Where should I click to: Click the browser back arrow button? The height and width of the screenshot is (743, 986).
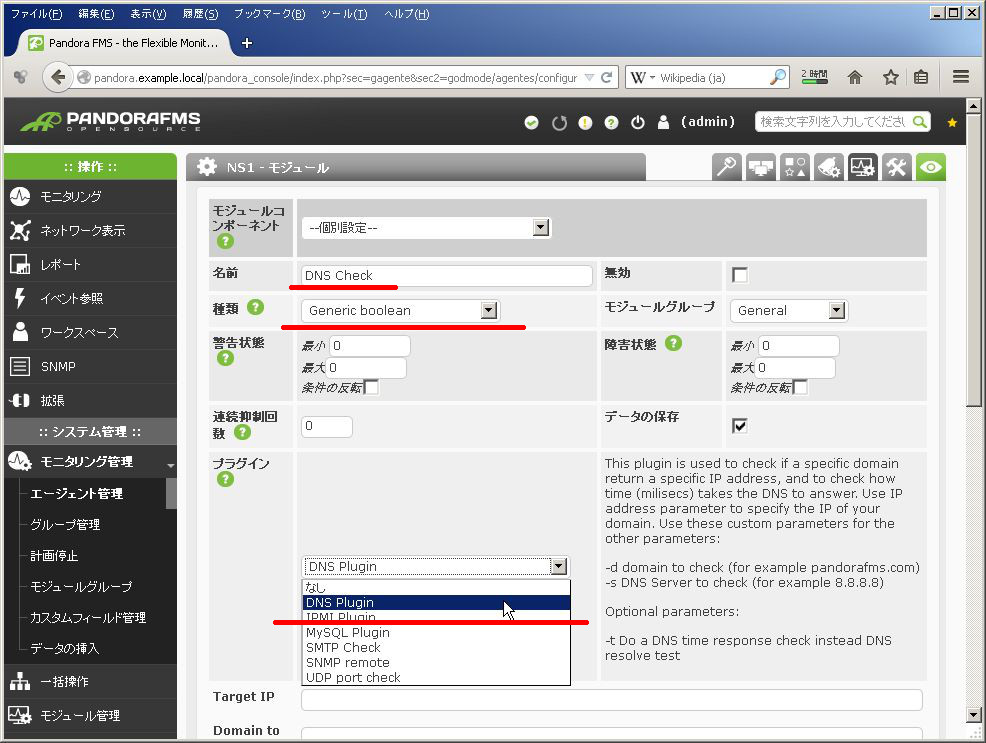[57, 77]
